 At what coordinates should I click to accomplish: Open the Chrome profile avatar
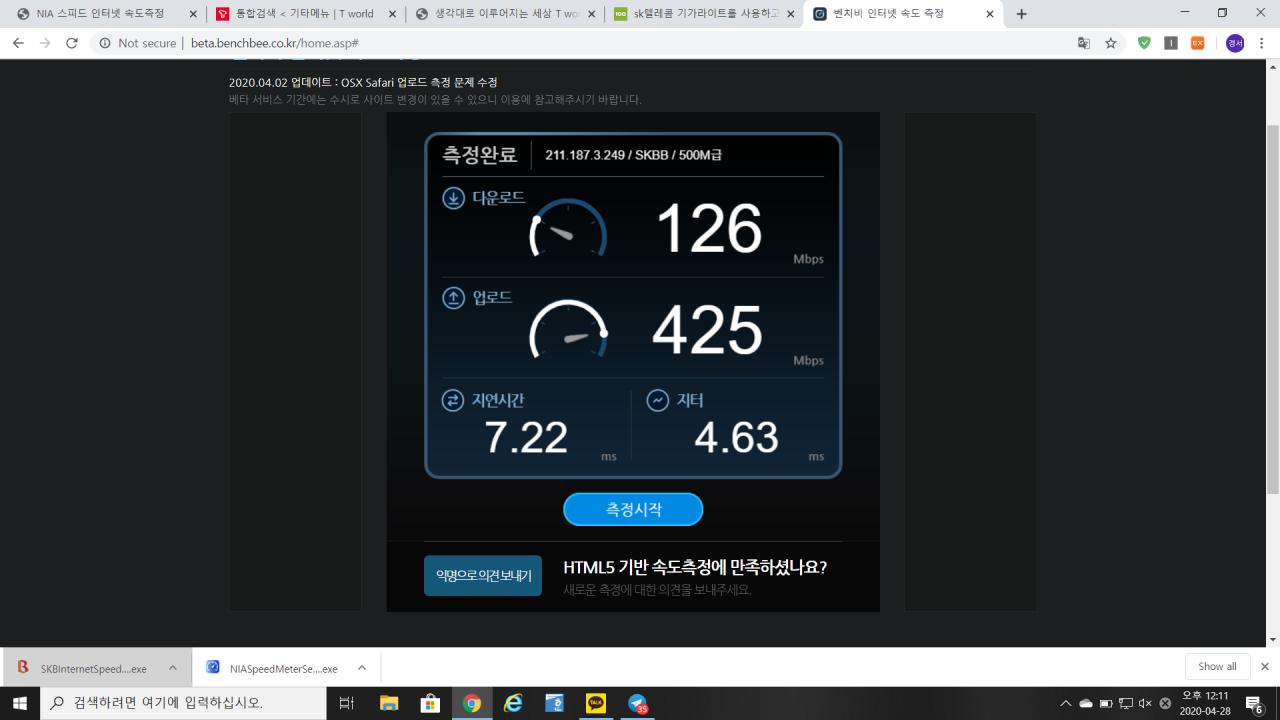coord(1235,43)
